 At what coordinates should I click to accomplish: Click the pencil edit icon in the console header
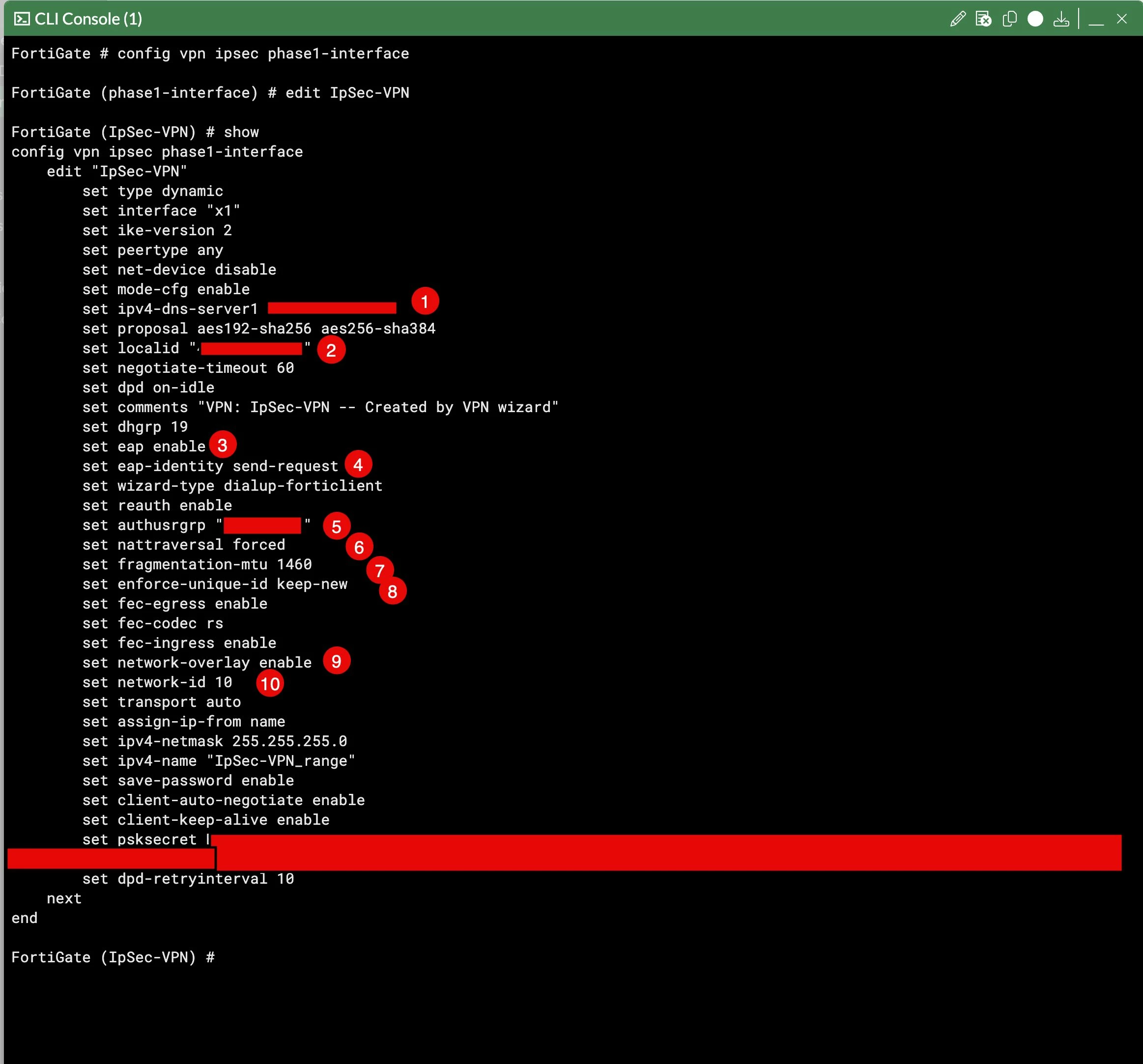pyautogui.click(x=957, y=19)
